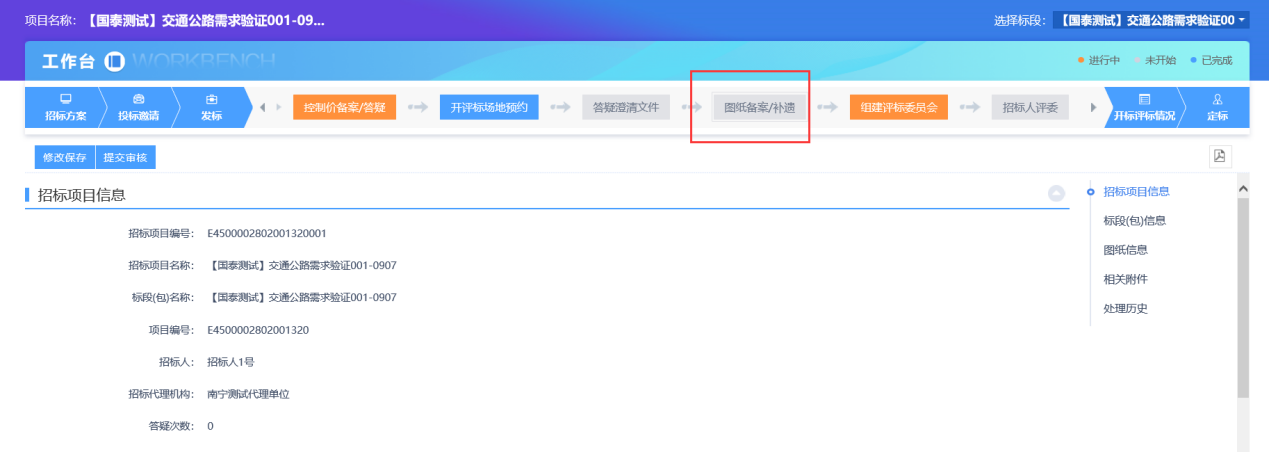This screenshot has width=1269, height=452.
Task: Select the 开评标场地预约 step
Action: coord(489,108)
